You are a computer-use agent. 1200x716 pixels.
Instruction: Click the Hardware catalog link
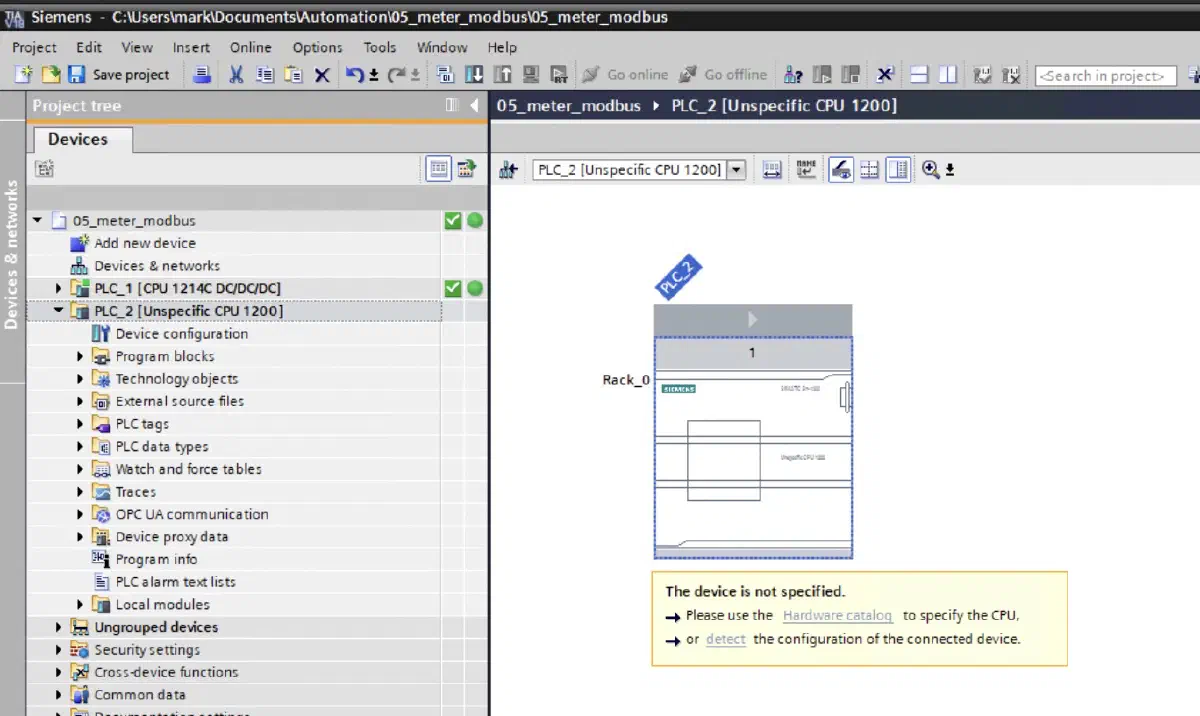point(838,616)
